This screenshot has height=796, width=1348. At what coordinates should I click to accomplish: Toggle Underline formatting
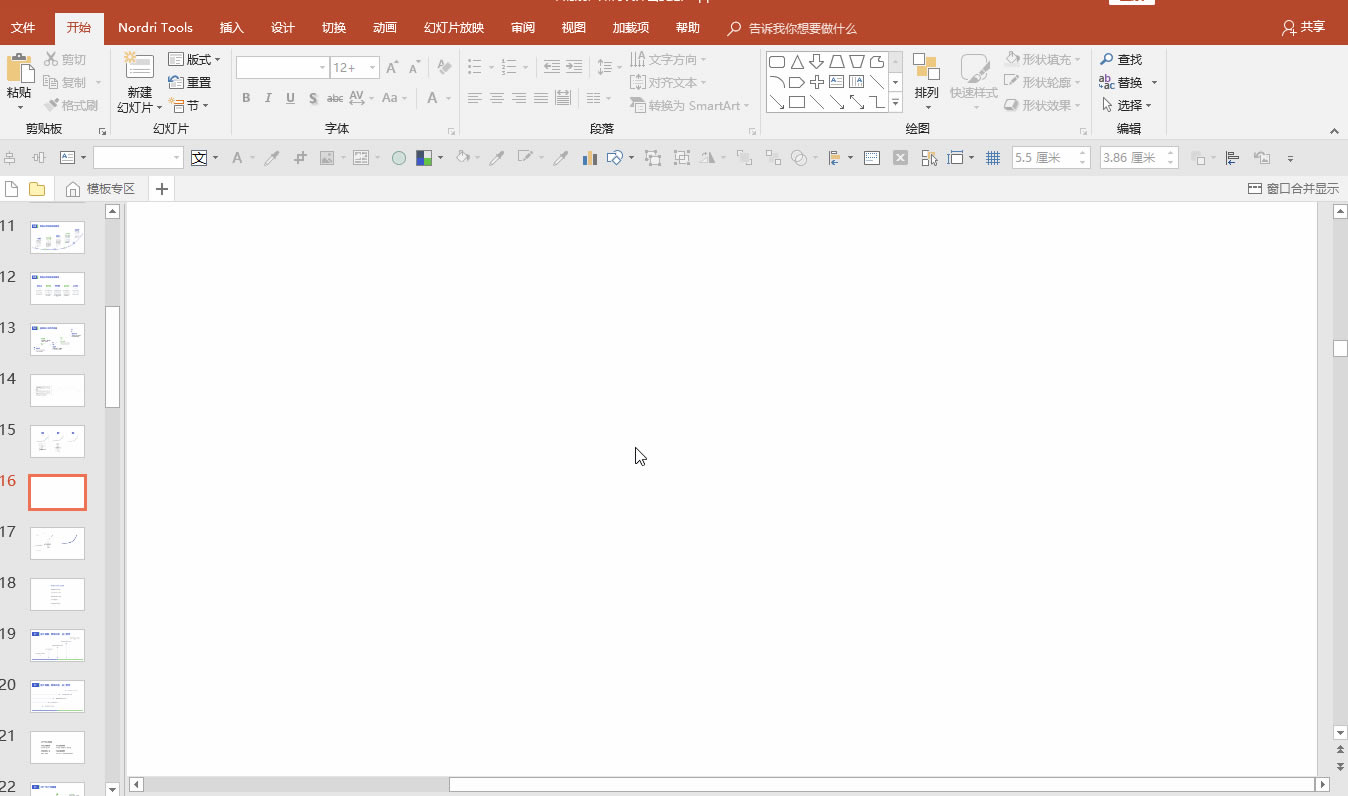tap(290, 98)
